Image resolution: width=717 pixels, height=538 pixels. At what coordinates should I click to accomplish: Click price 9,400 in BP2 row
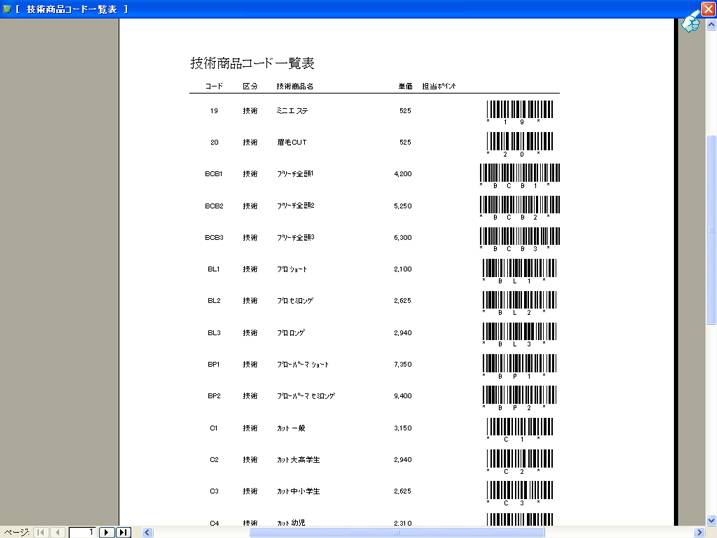coord(402,395)
